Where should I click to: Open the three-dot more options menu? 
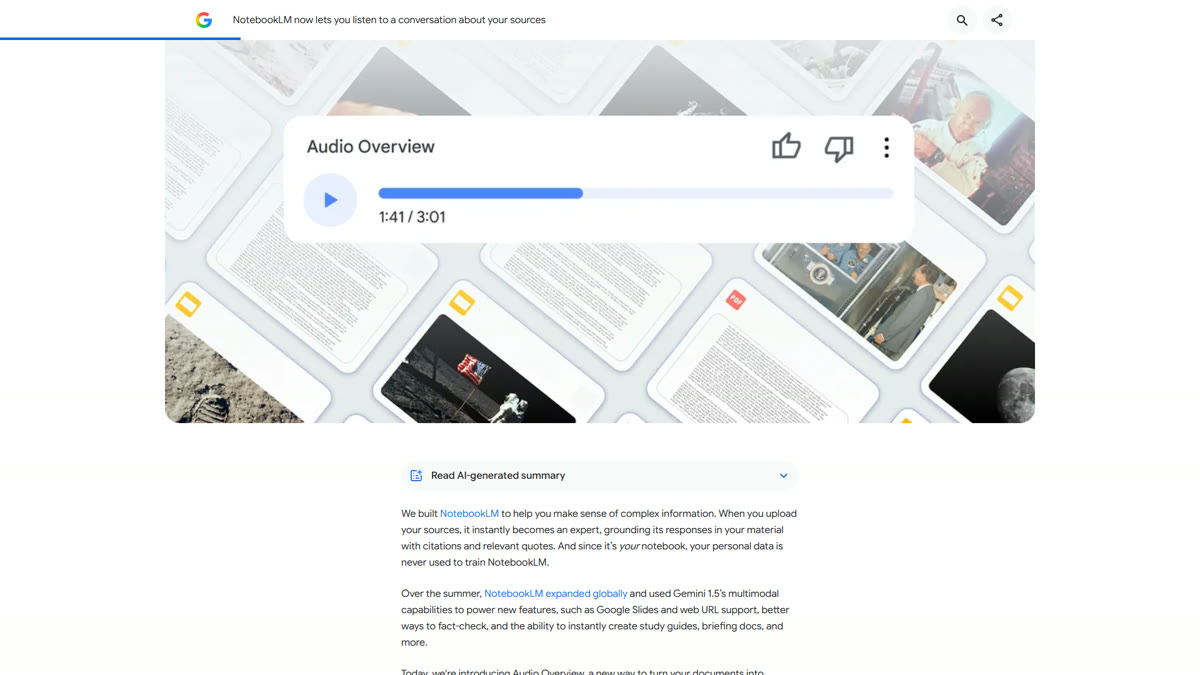pyautogui.click(x=886, y=148)
